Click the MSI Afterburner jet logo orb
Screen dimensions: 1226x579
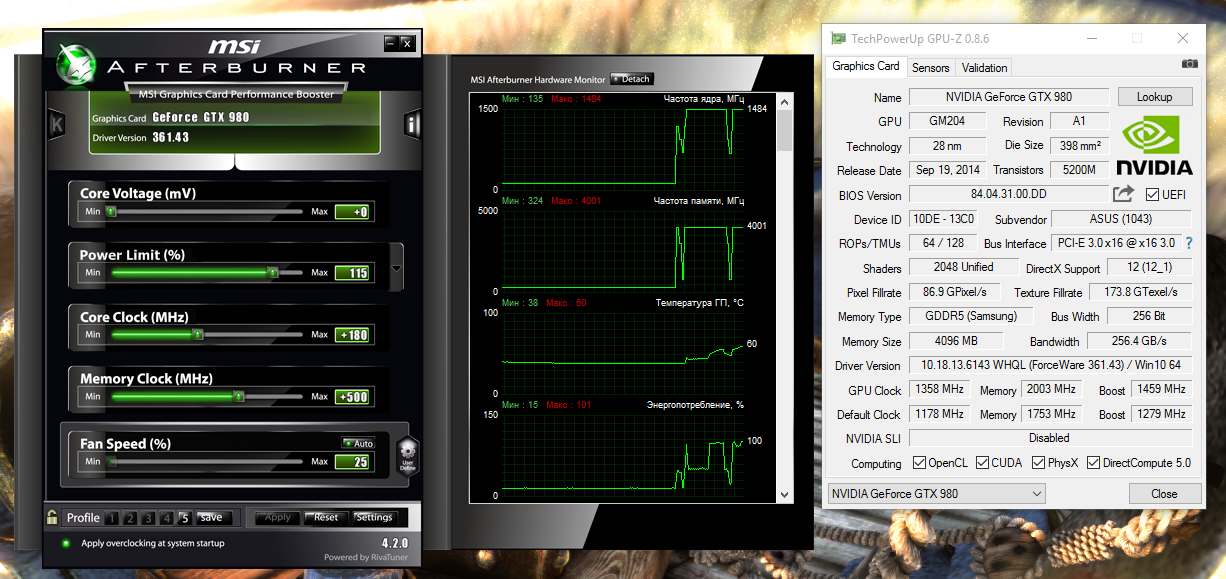76,65
